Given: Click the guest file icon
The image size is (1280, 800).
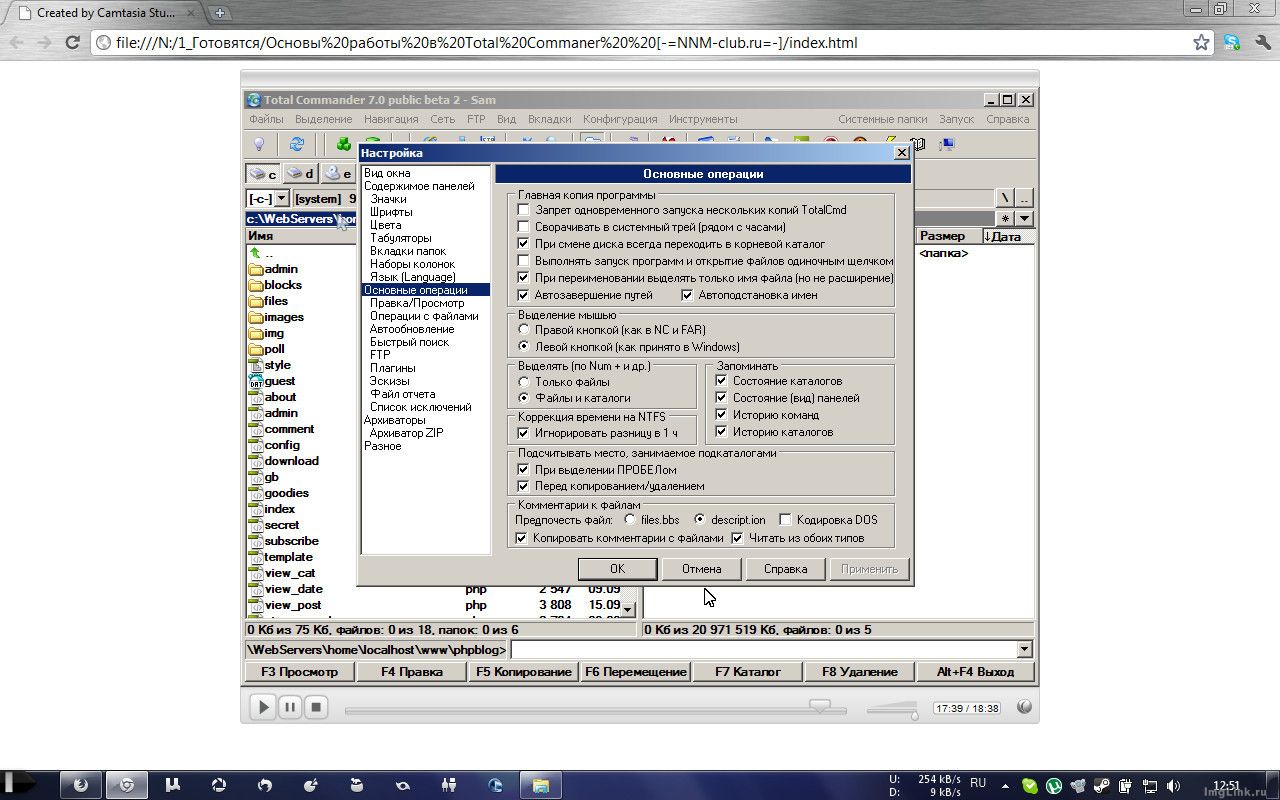Looking at the screenshot, I should click(256, 381).
